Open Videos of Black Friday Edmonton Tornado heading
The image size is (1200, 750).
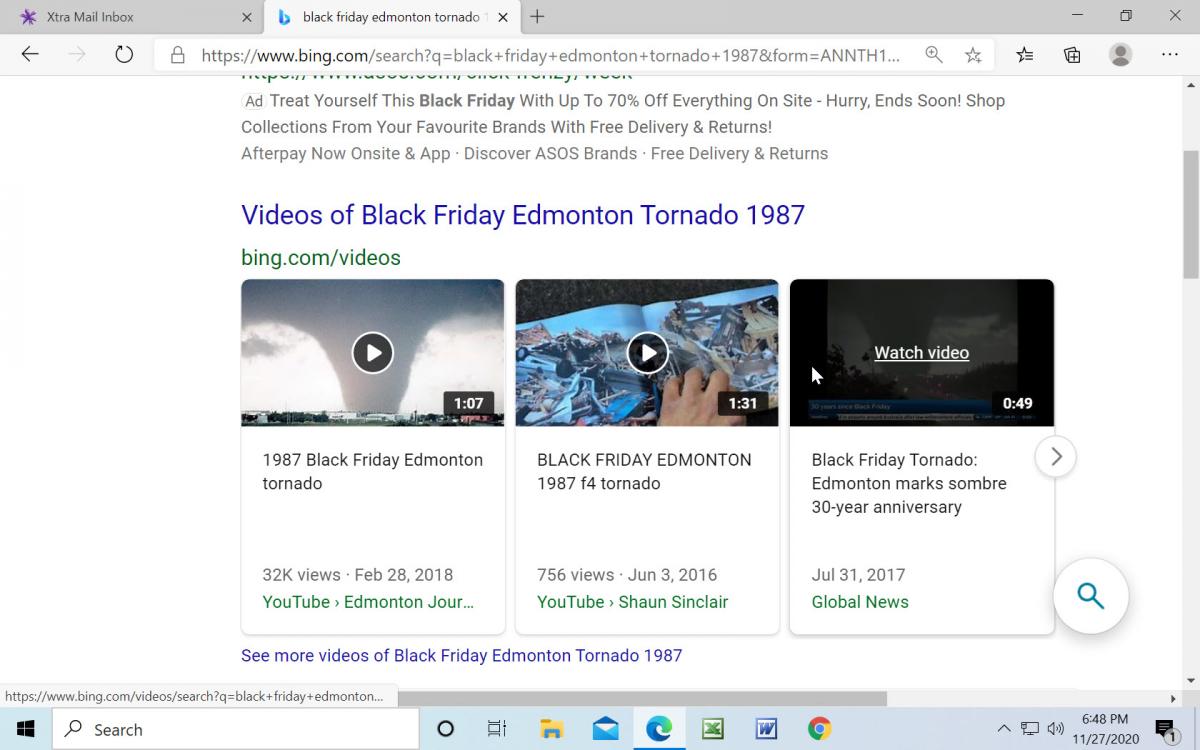click(522, 215)
